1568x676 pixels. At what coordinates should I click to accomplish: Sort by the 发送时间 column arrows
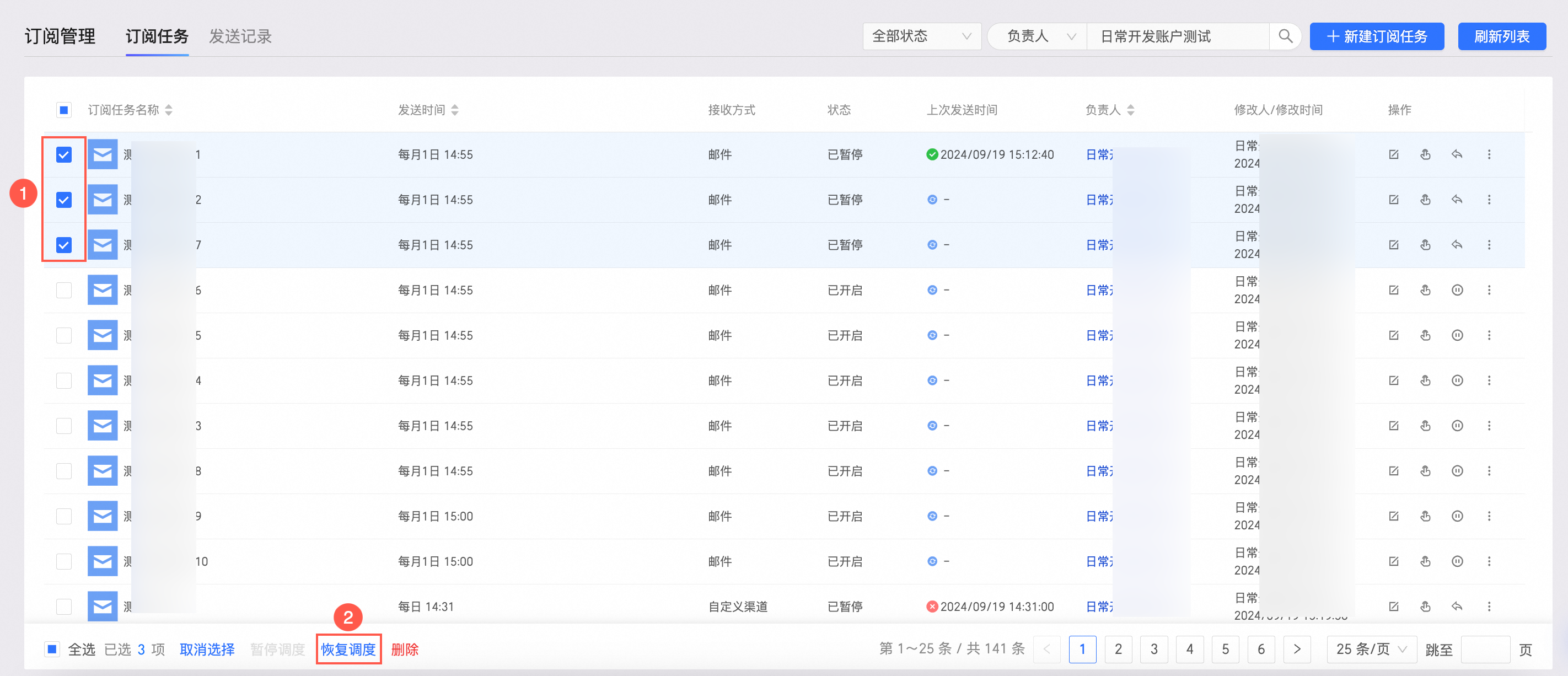click(455, 110)
